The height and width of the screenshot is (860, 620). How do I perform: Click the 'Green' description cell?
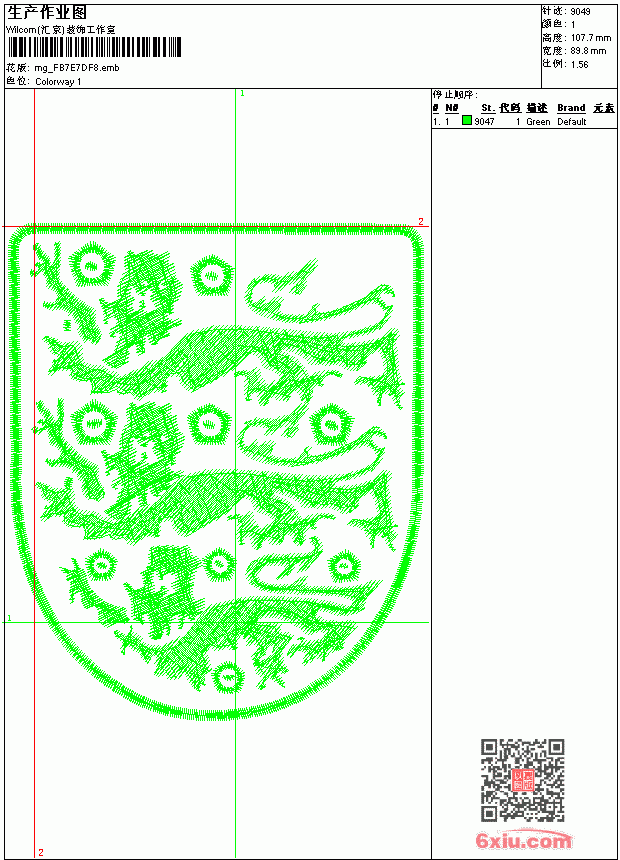click(538, 122)
